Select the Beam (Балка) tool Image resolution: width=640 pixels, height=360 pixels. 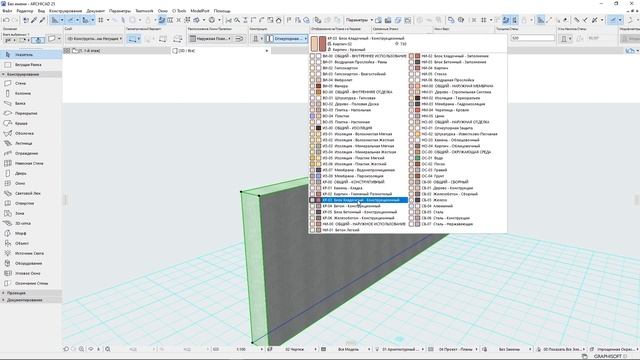pyautogui.click(x=31, y=103)
